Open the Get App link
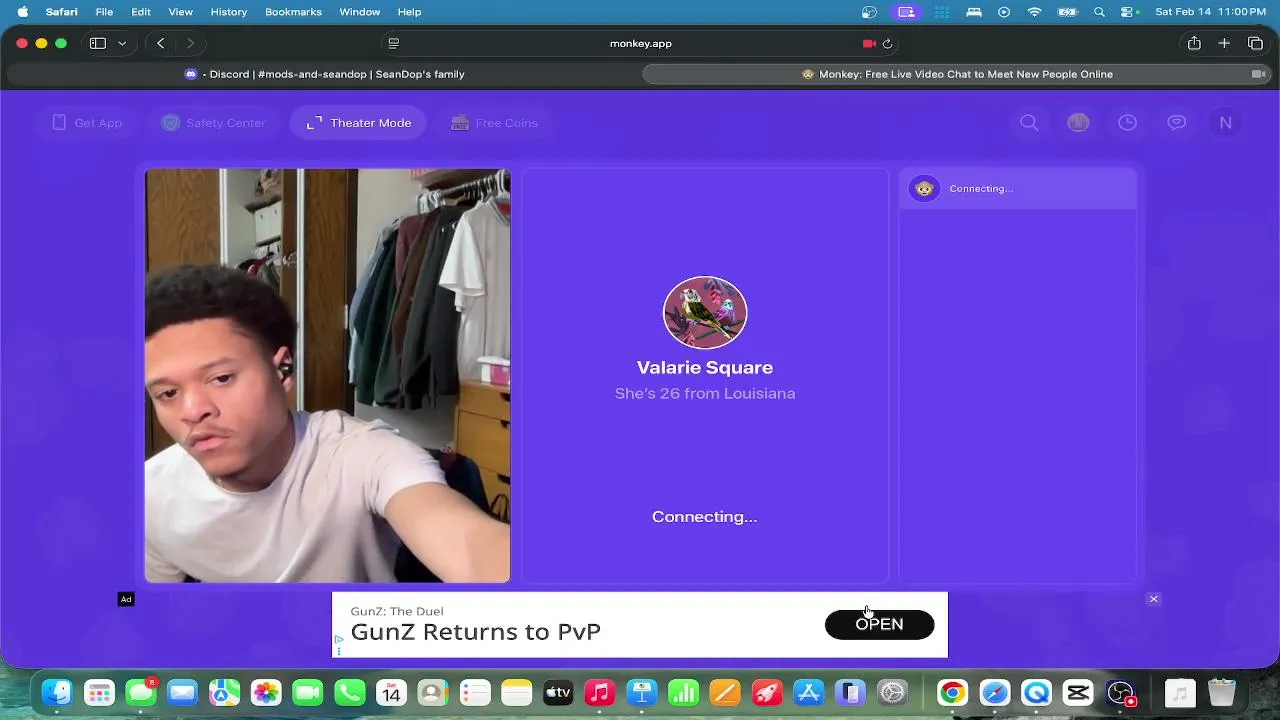This screenshot has height=720, width=1280. [x=86, y=123]
